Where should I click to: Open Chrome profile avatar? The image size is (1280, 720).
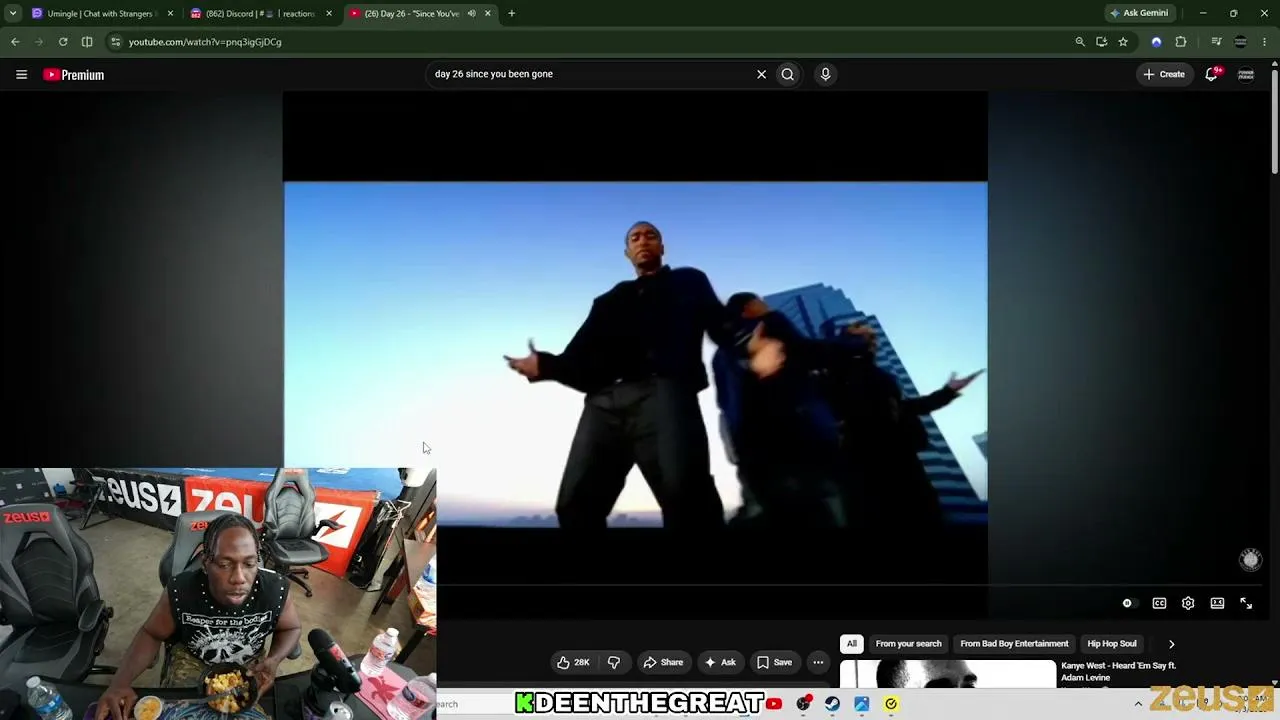point(1241,42)
